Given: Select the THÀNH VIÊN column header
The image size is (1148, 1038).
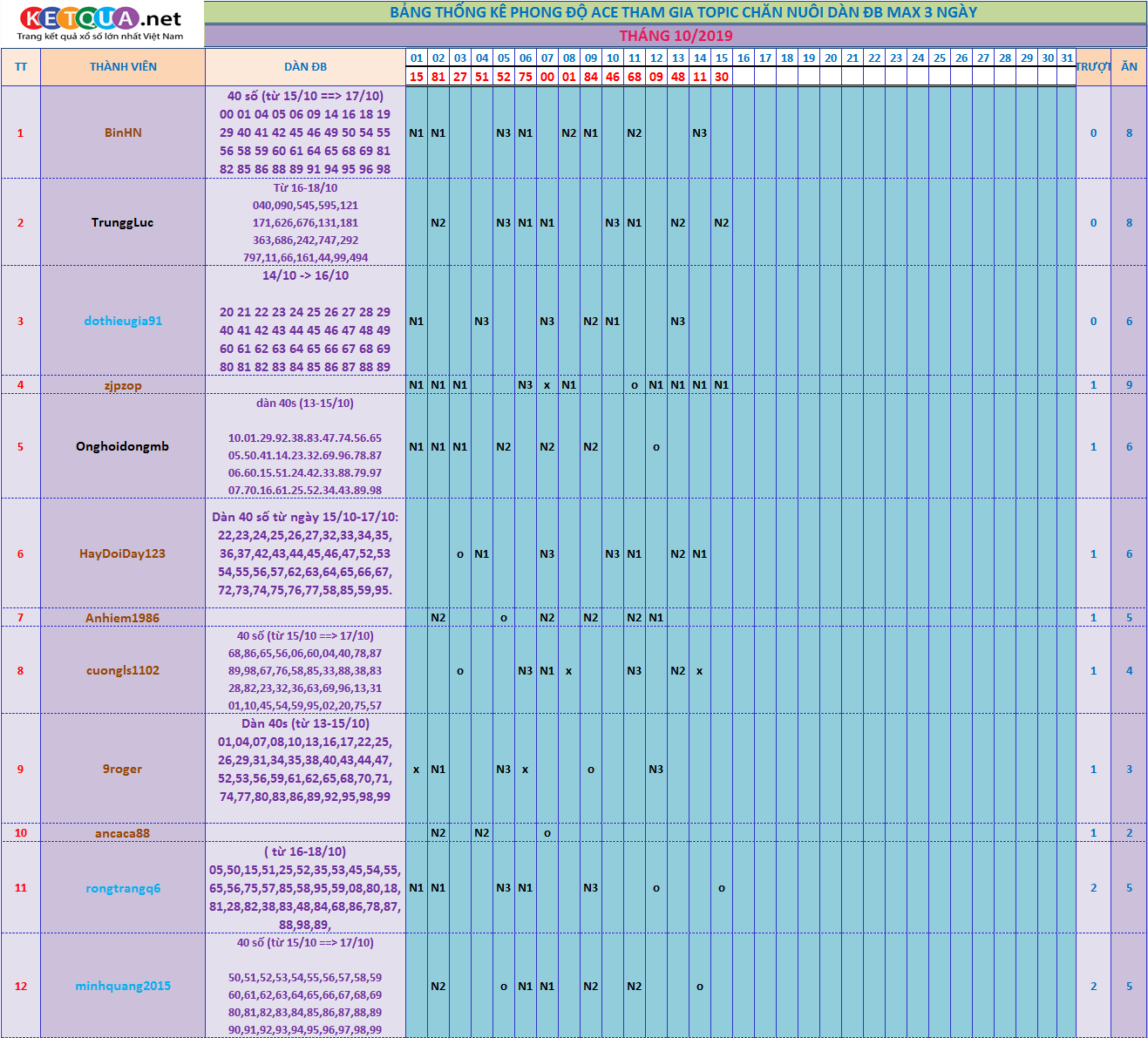Looking at the screenshot, I should coord(123,67).
